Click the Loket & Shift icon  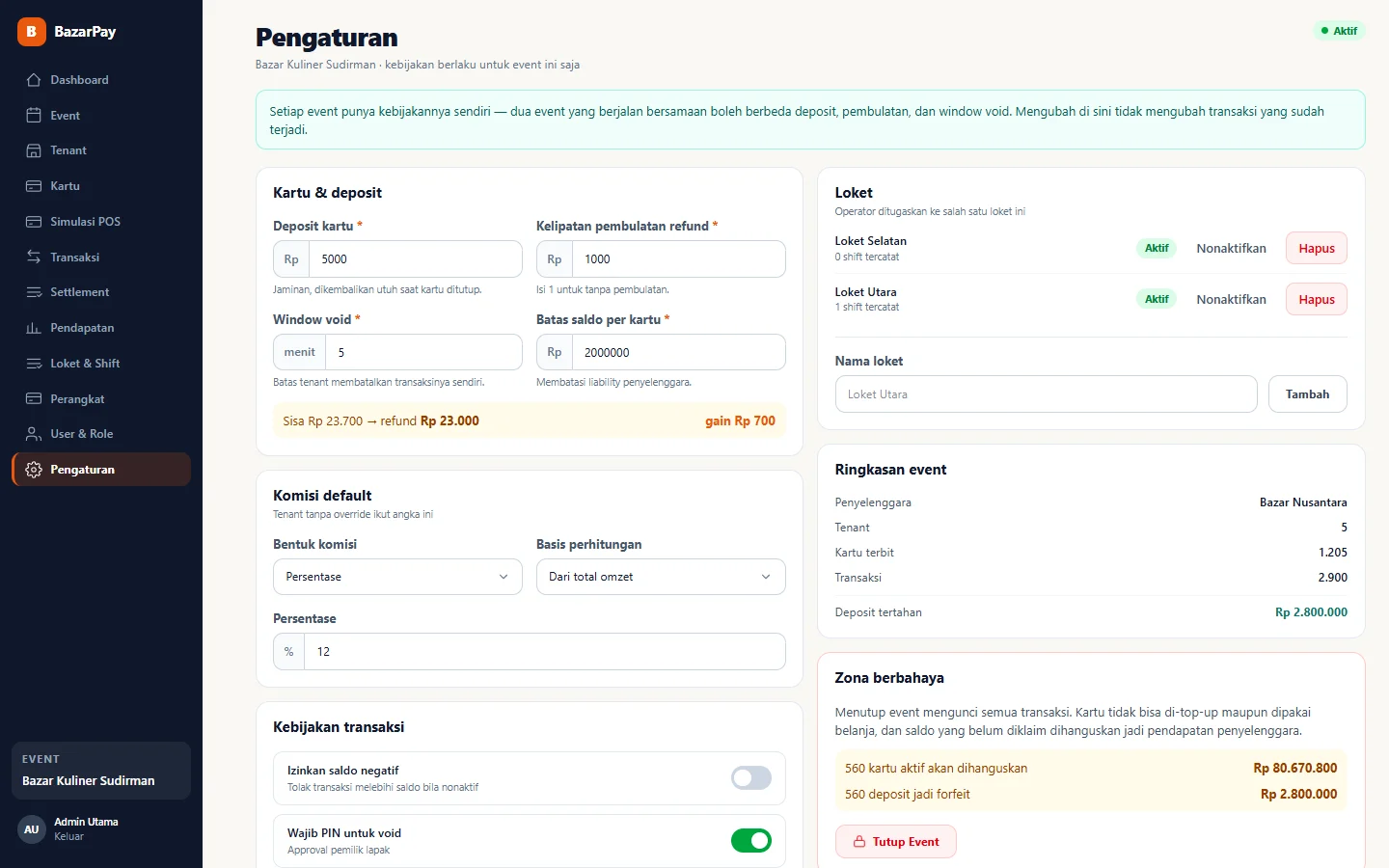[x=34, y=364]
